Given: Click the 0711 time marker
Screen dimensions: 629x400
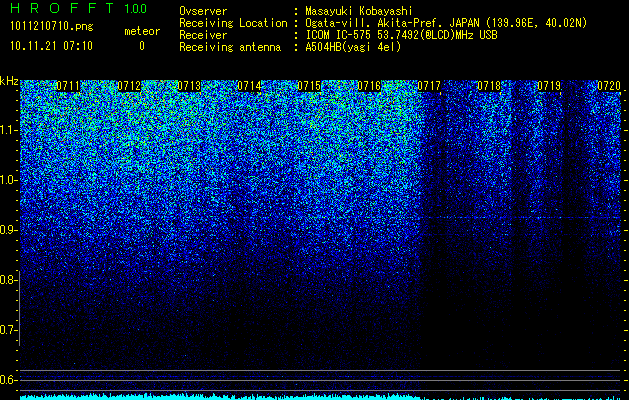Looking at the screenshot, I should [x=68, y=86].
